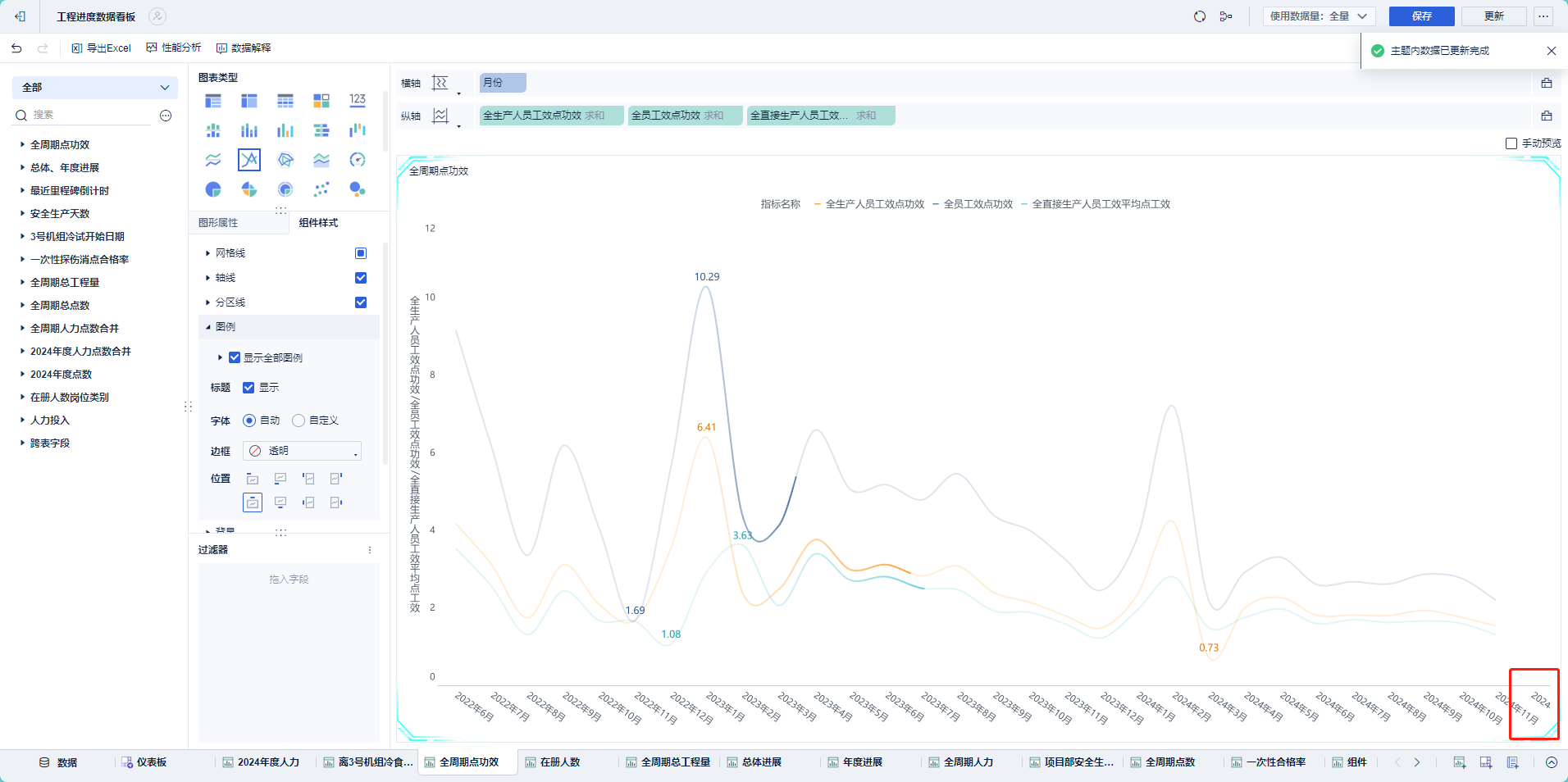Open the top-right more options ellipsis
This screenshot has width=1568, height=782.
(1543, 16)
